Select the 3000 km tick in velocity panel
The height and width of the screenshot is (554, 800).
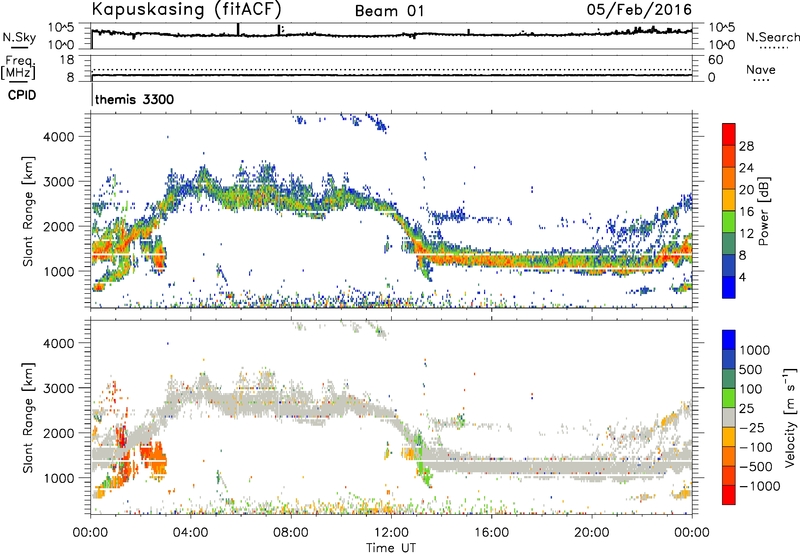[58, 388]
